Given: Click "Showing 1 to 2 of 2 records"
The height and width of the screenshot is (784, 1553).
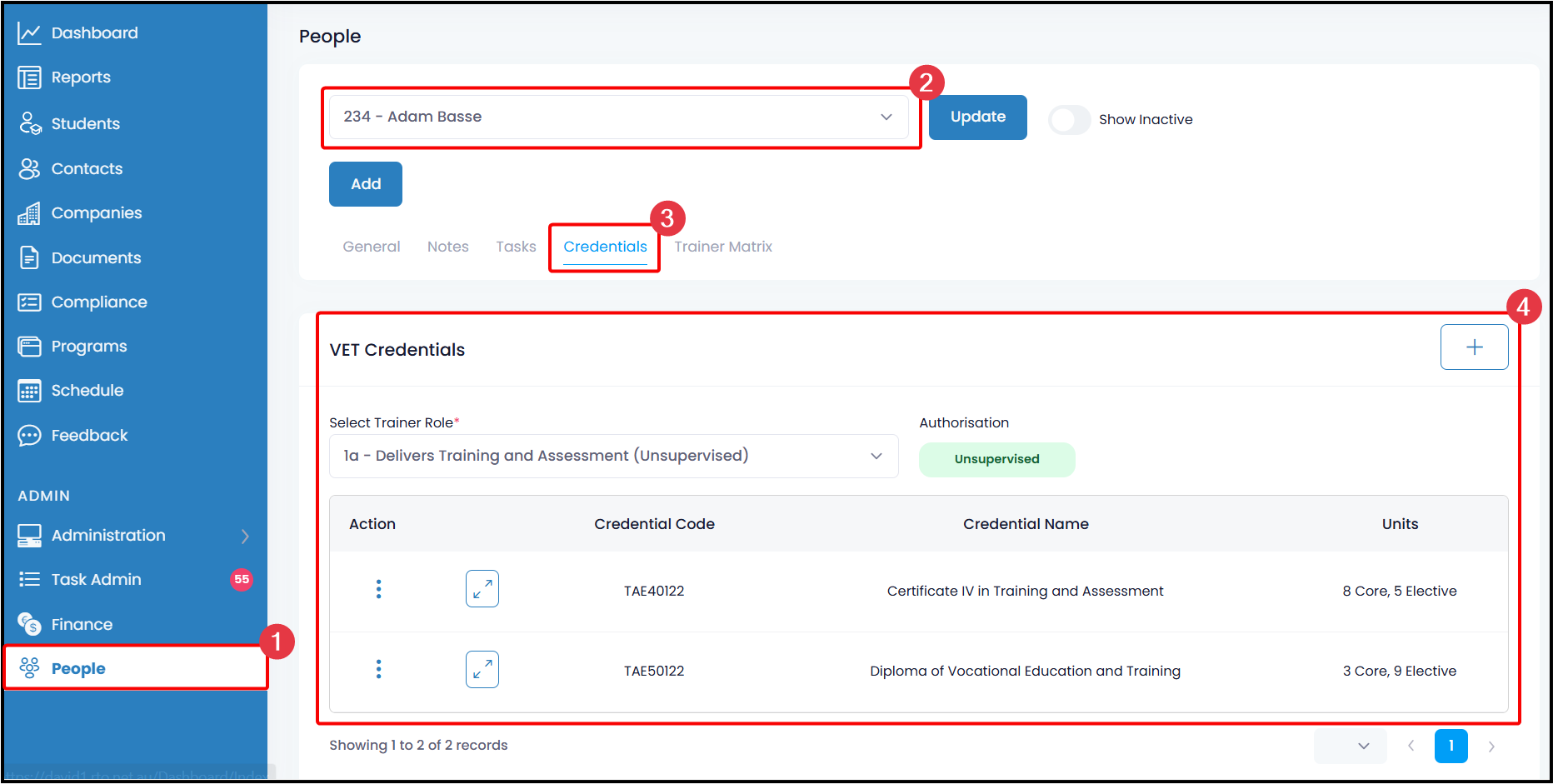Looking at the screenshot, I should [418, 746].
